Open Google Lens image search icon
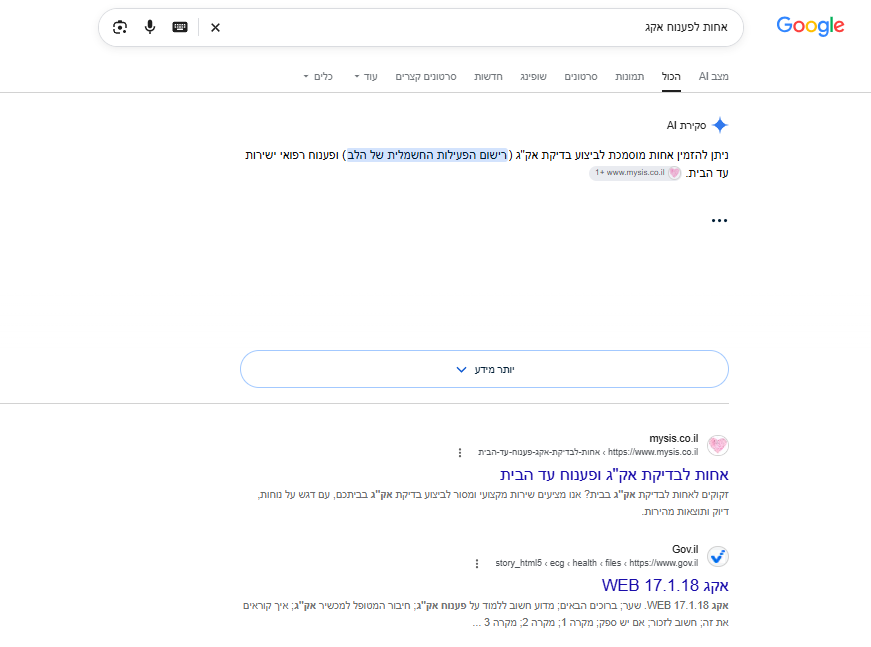 click(x=120, y=27)
